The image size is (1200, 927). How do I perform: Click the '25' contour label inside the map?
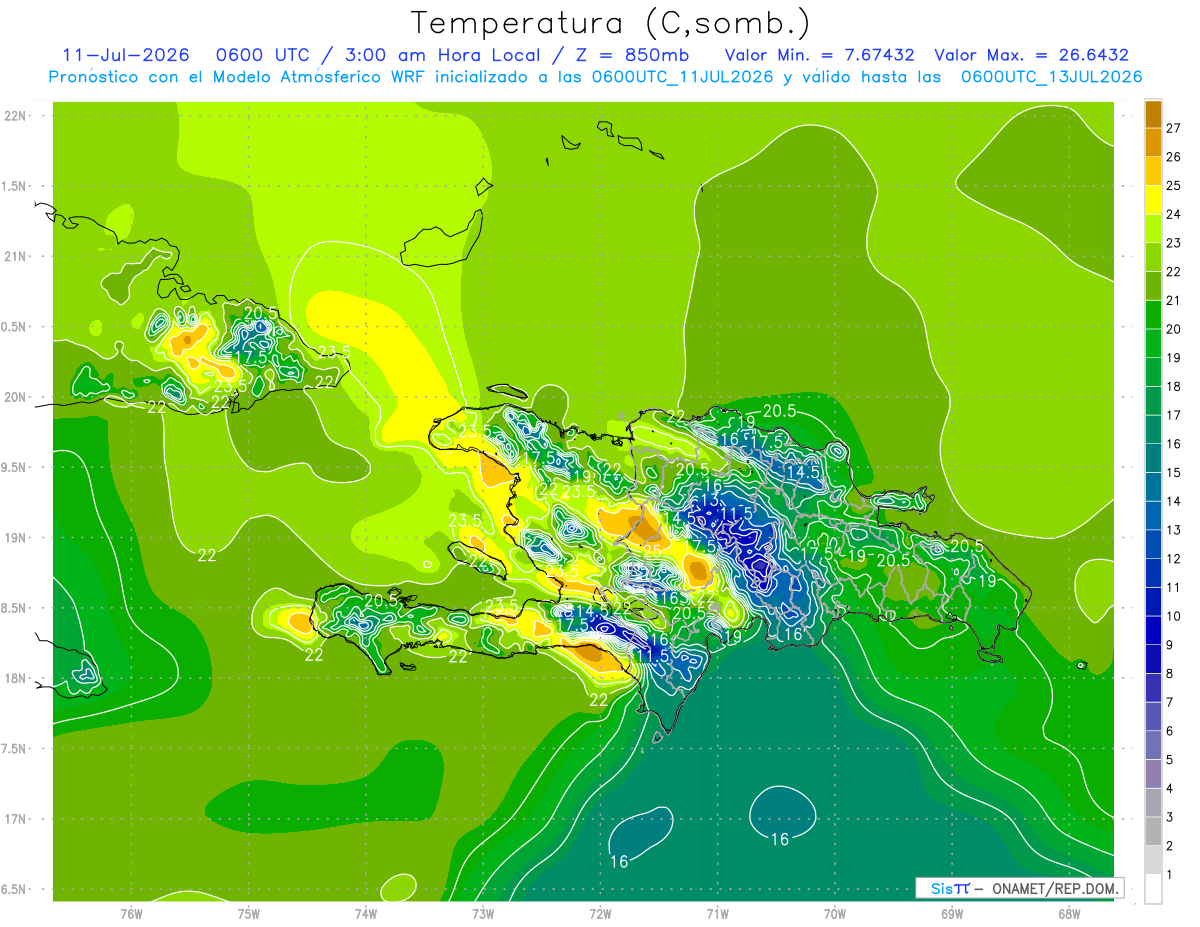[x=652, y=550]
